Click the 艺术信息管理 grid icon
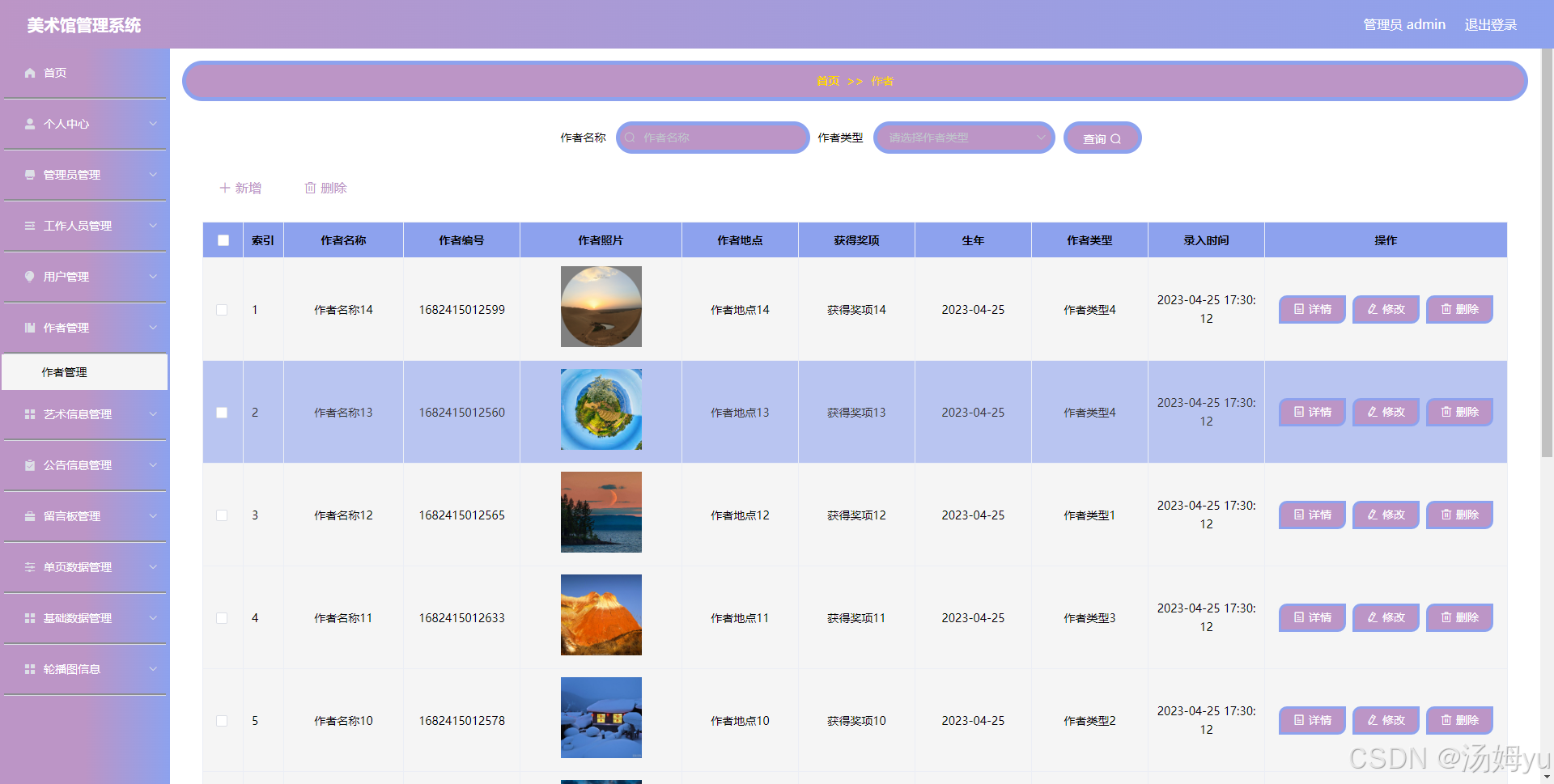 [x=30, y=414]
